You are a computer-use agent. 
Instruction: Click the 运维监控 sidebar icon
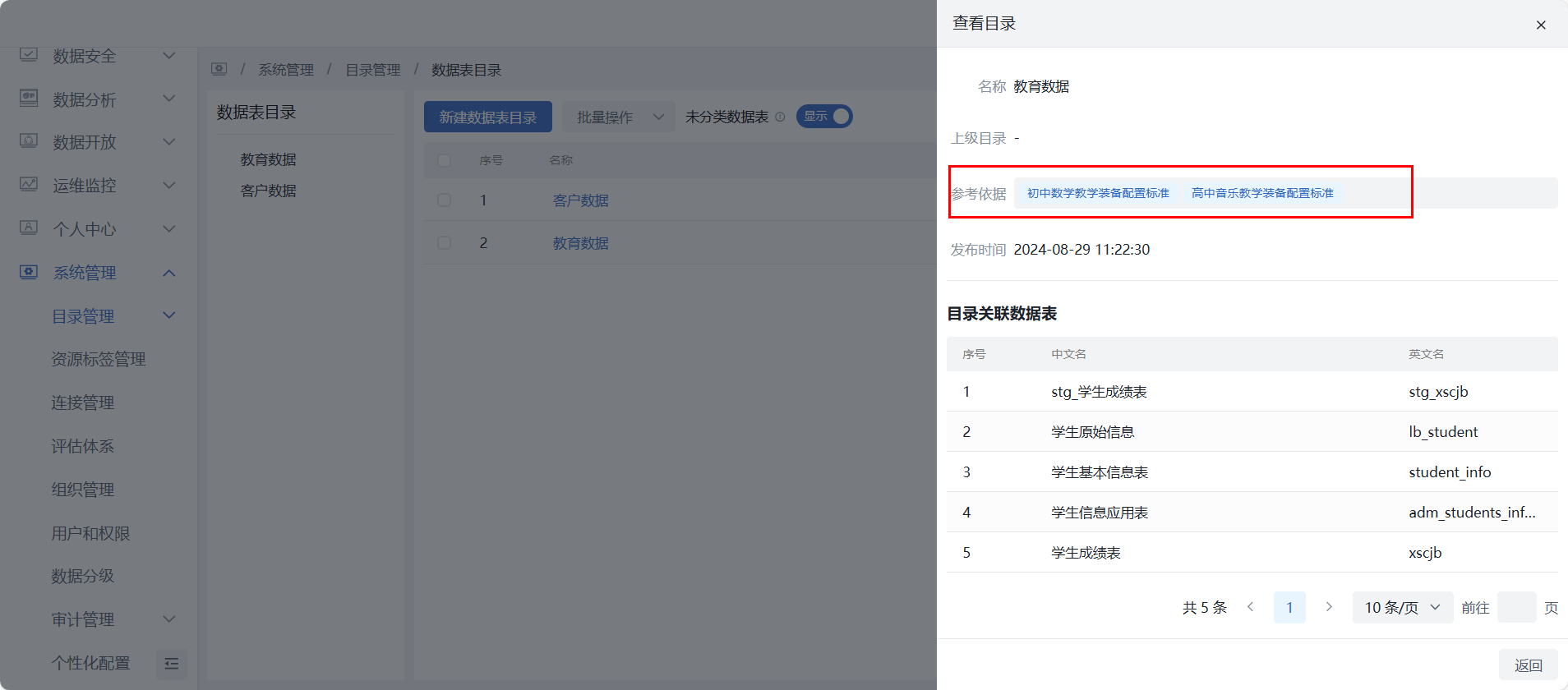29,185
